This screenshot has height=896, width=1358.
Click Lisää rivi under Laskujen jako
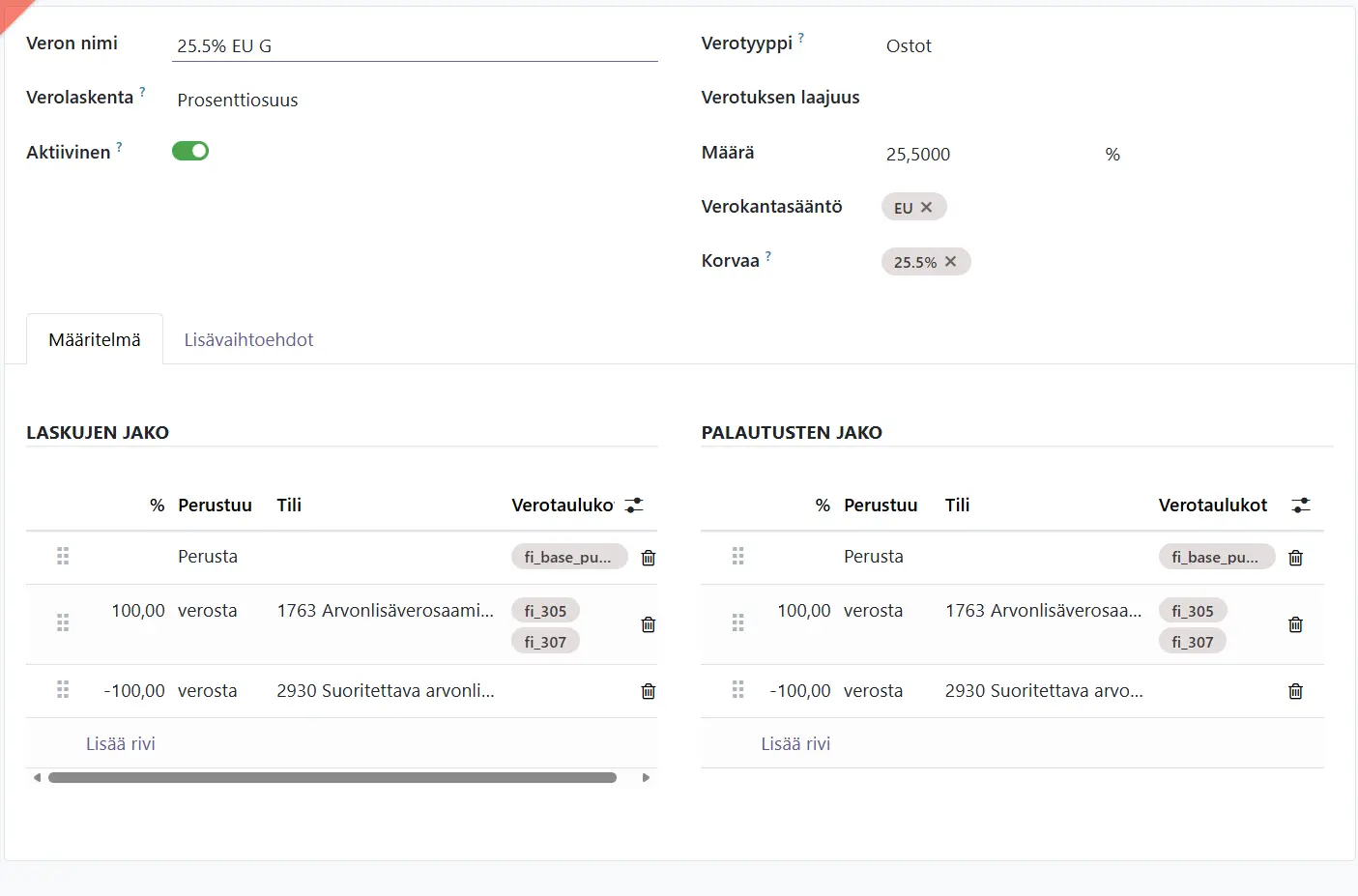click(x=121, y=743)
